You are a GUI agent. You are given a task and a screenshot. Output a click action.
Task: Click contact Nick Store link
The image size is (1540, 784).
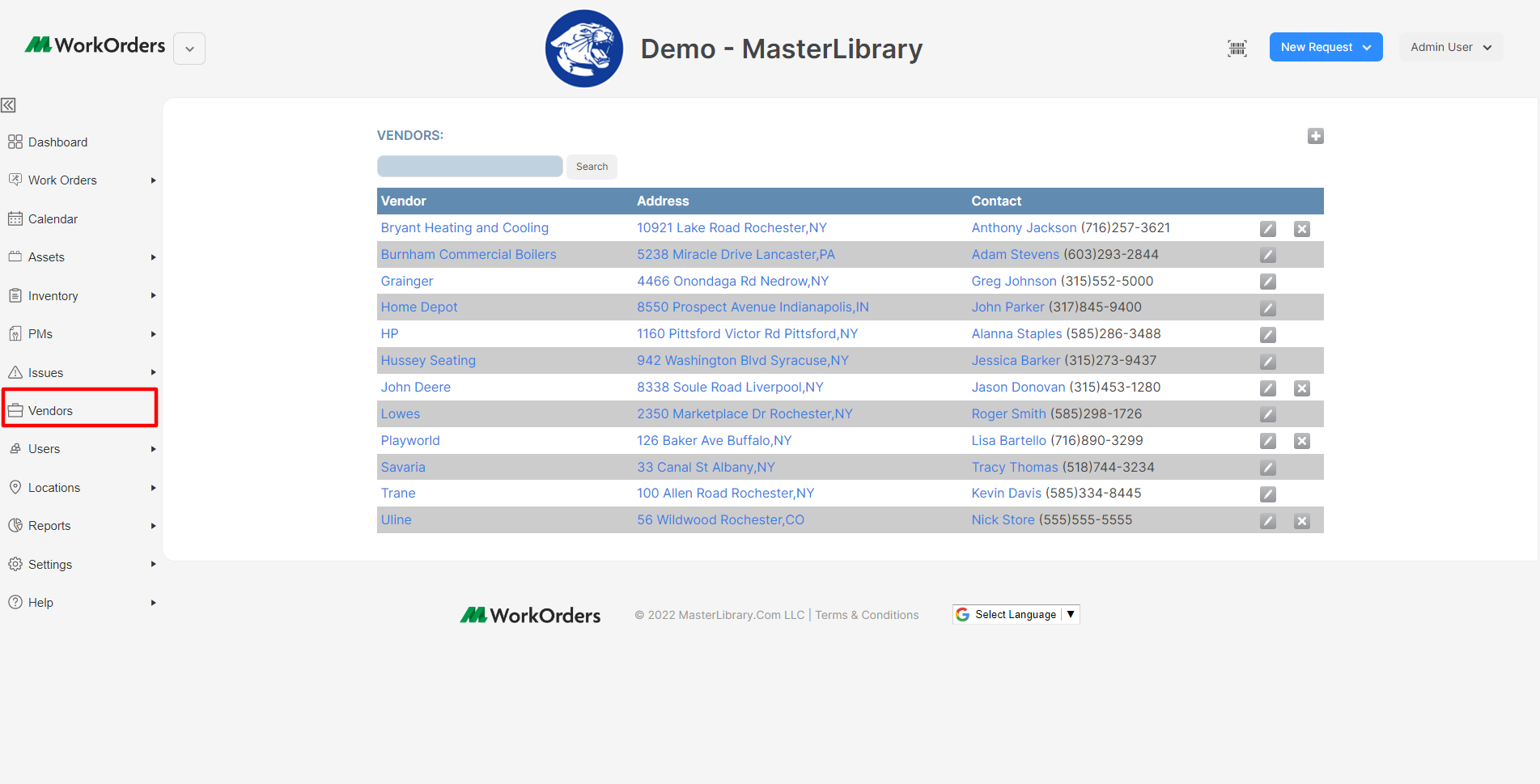coord(1003,520)
